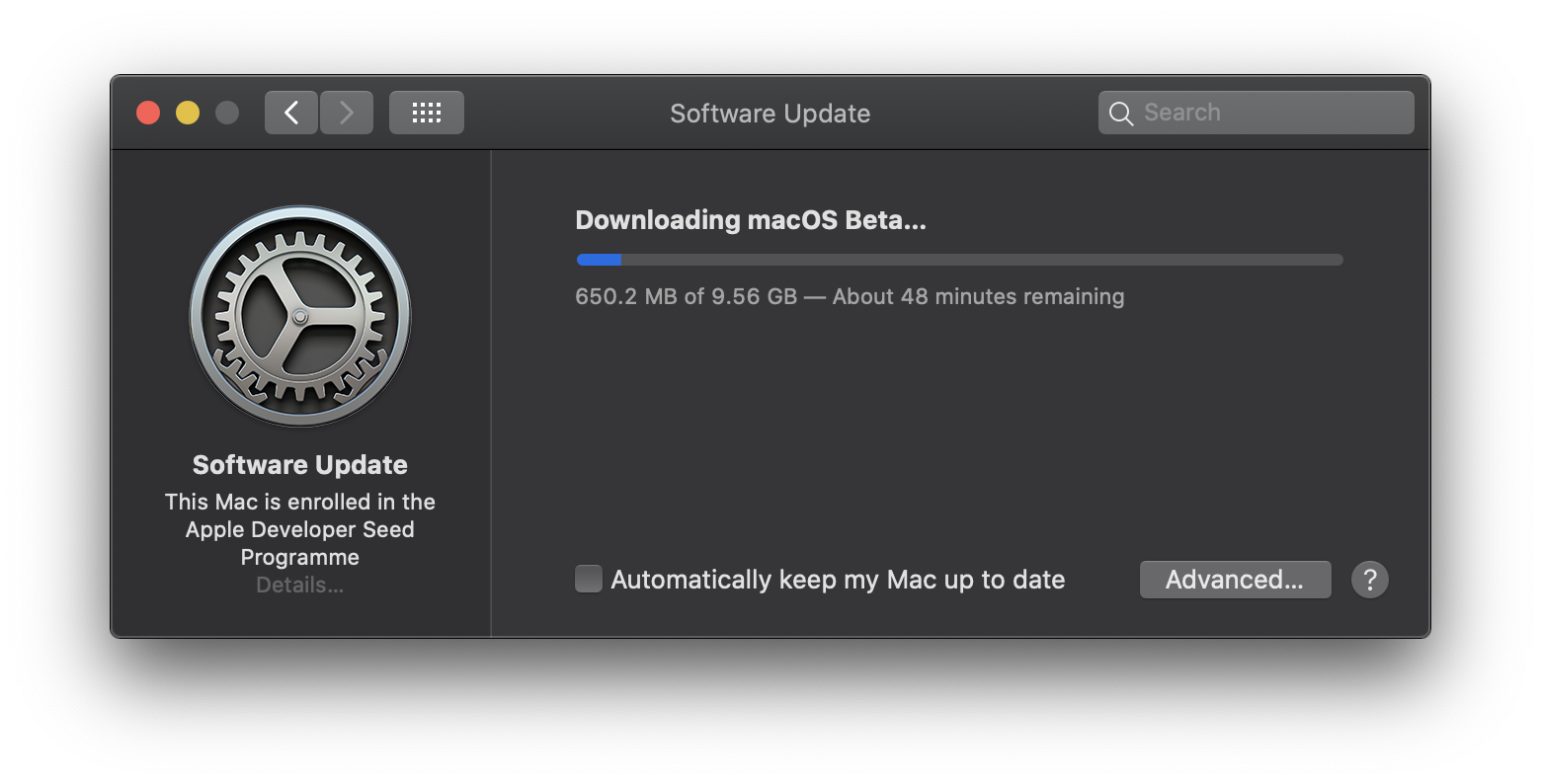
Task: Click the Show All preferences grid icon
Action: pyautogui.click(x=426, y=112)
